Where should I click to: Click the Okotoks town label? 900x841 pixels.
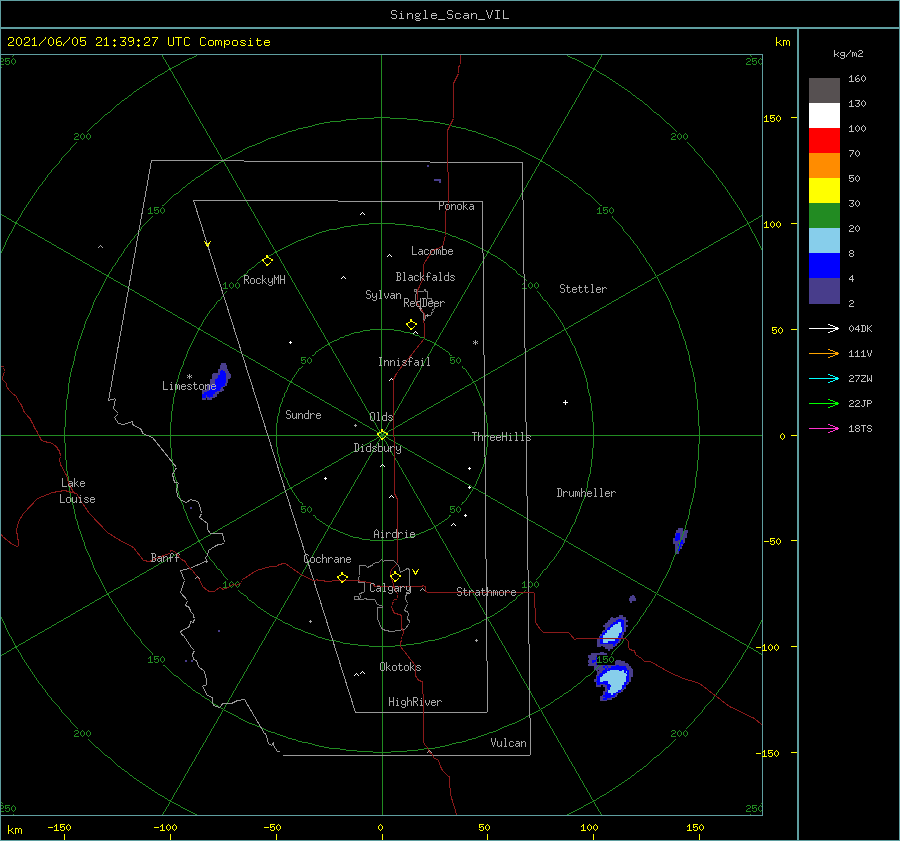(400, 667)
